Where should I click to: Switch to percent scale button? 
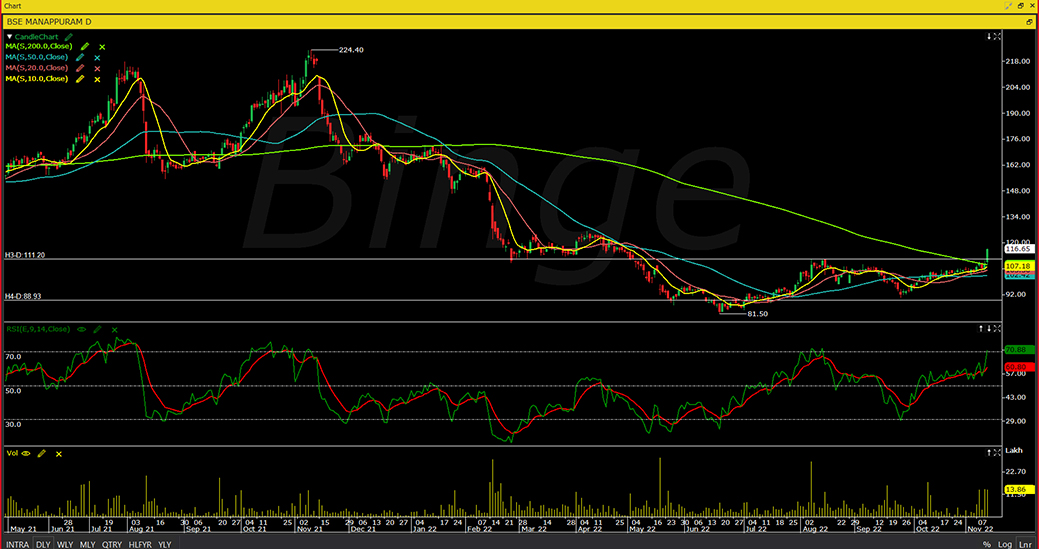click(987, 544)
